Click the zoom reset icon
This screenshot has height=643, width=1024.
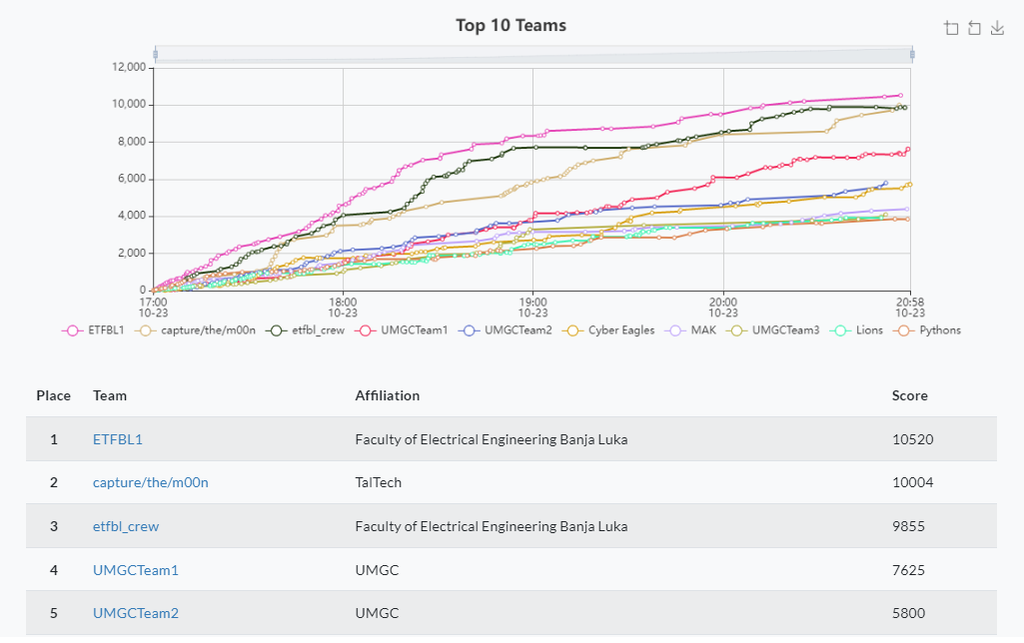coord(974,28)
